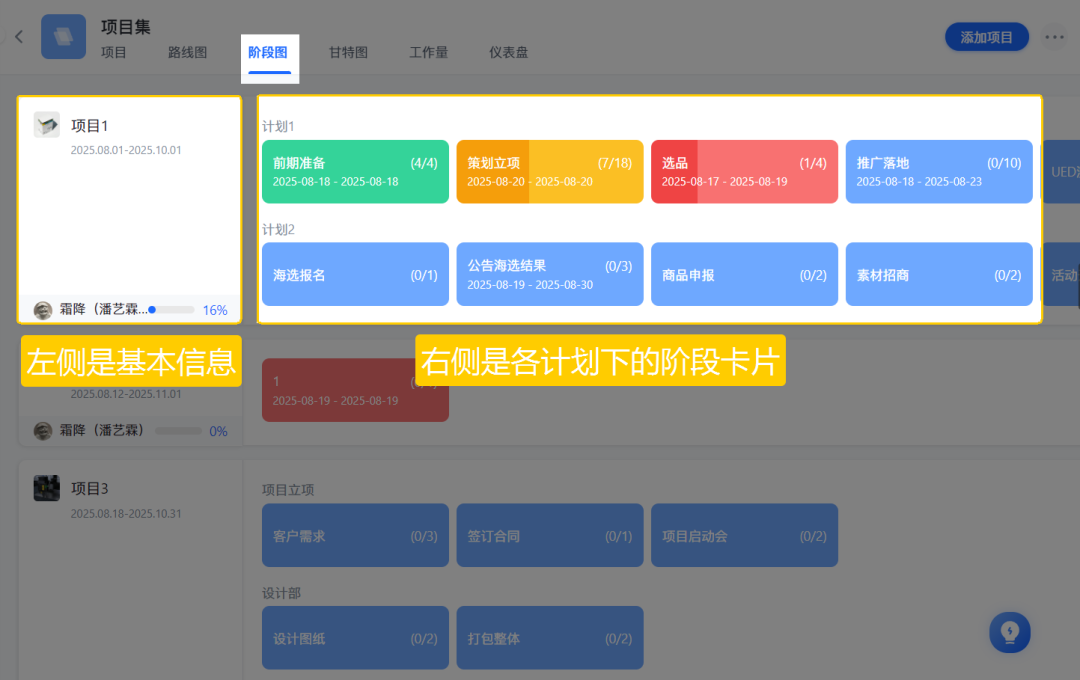Screen dimensions: 1080x680
Task: Click the 项目1 thumbnail icon
Action: 46,125
